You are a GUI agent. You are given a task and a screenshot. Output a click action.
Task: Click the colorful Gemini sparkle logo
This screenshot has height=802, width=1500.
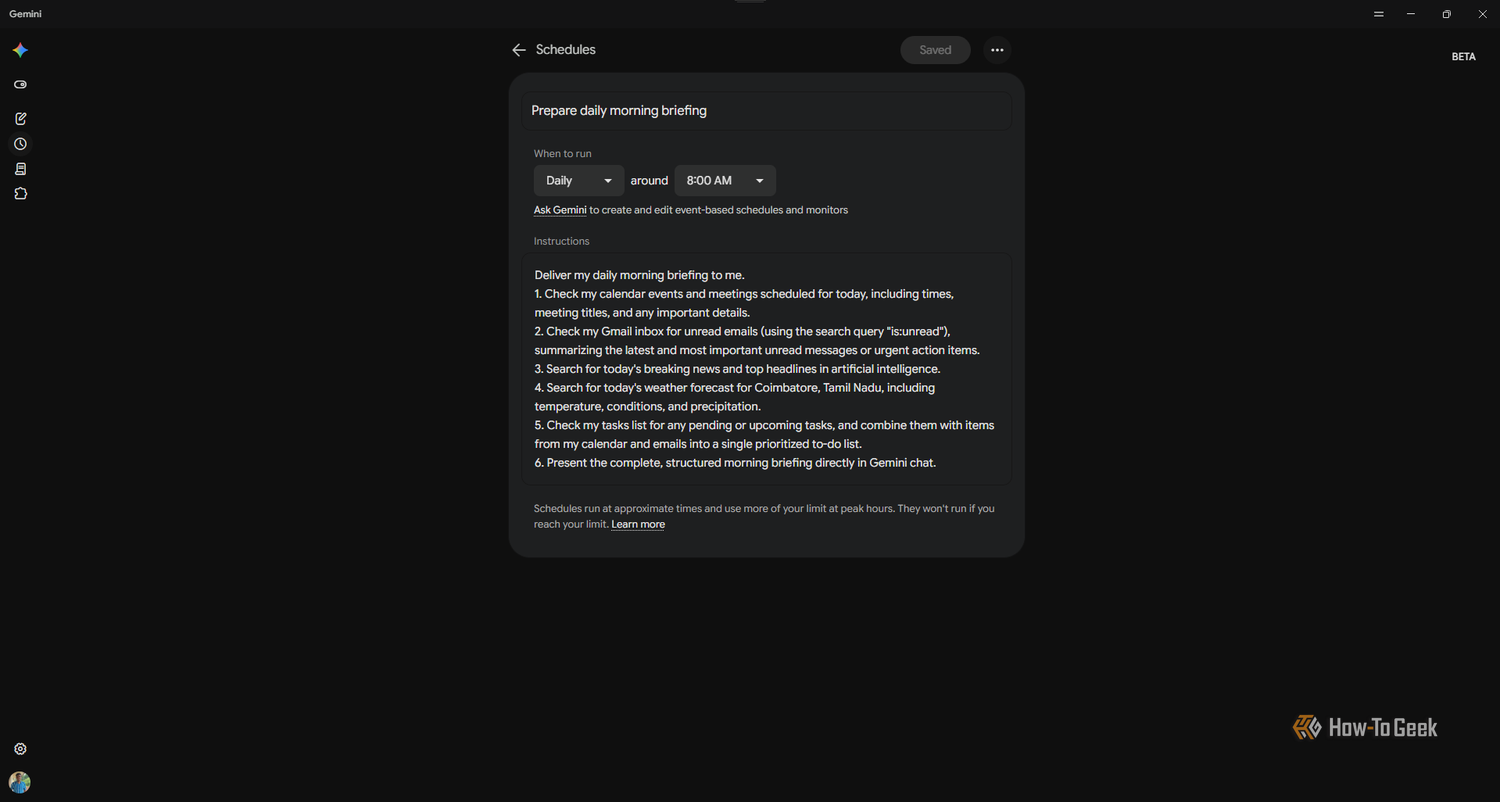pos(20,50)
